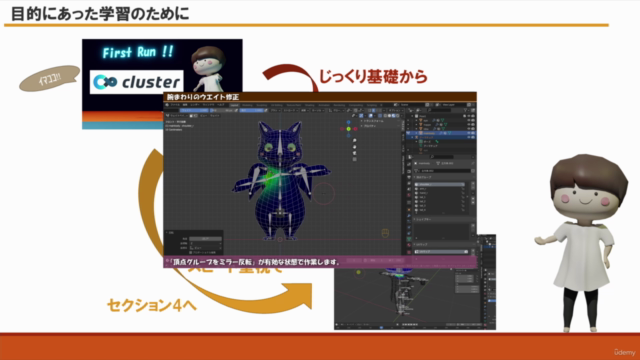Remove vertex group with the minus button
This screenshot has height=360, width=640.
click(473, 188)
